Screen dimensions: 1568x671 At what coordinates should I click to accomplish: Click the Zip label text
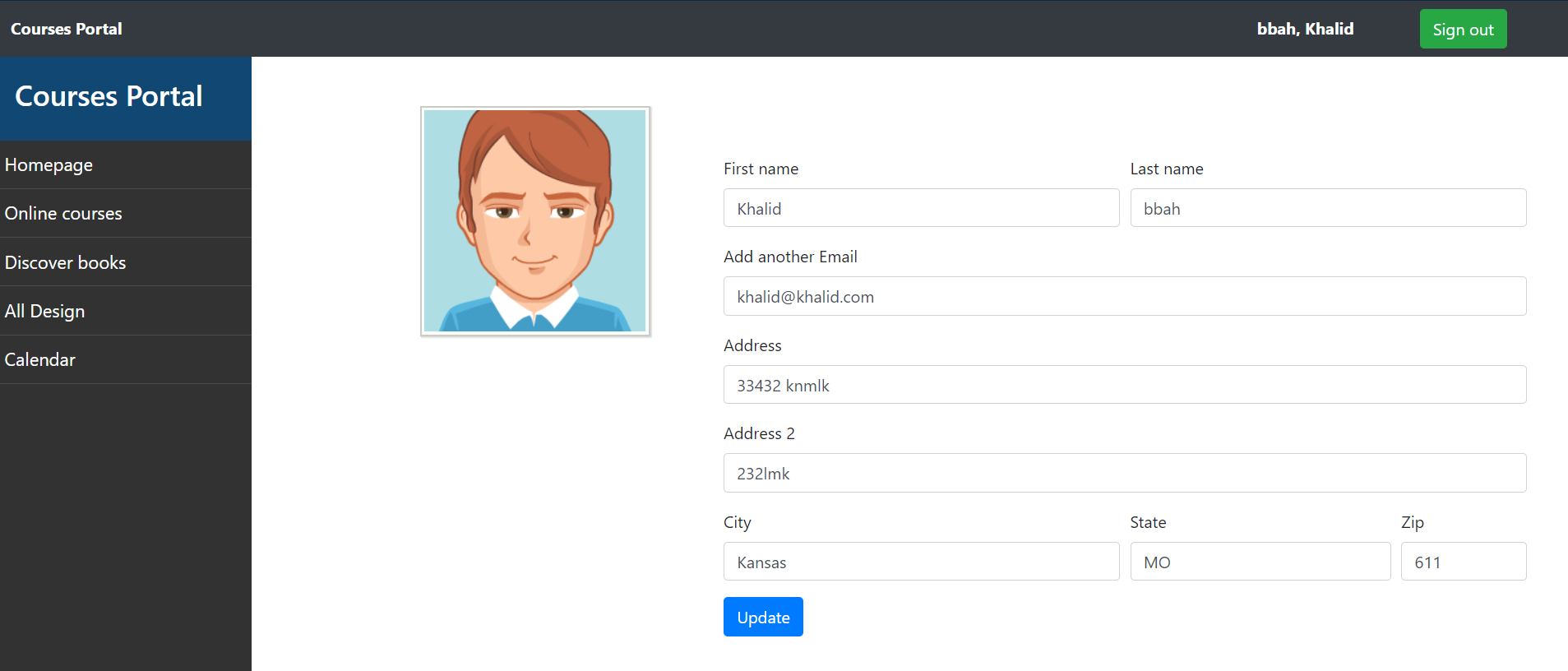pos(1413,522)
